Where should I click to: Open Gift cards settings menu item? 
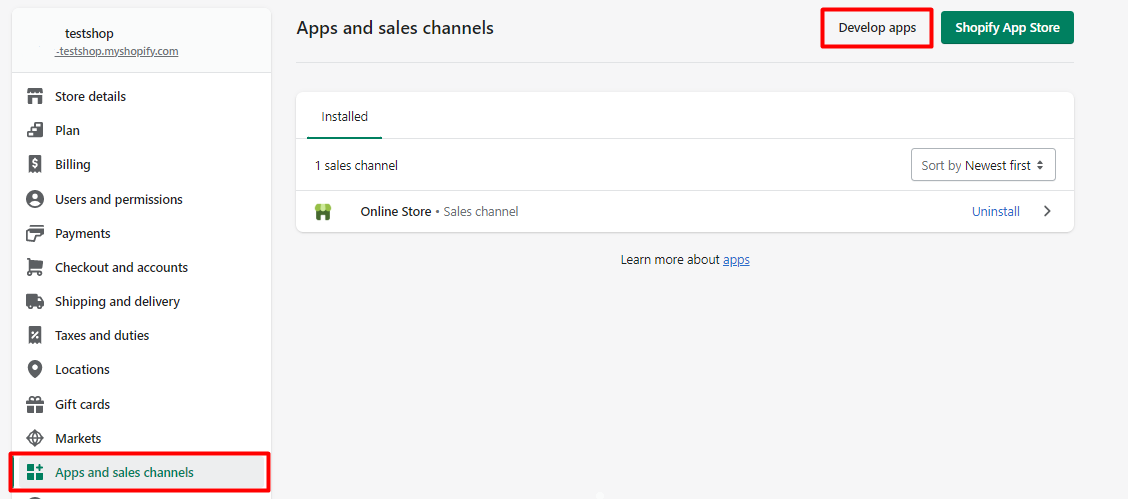(x=82, y=404)
